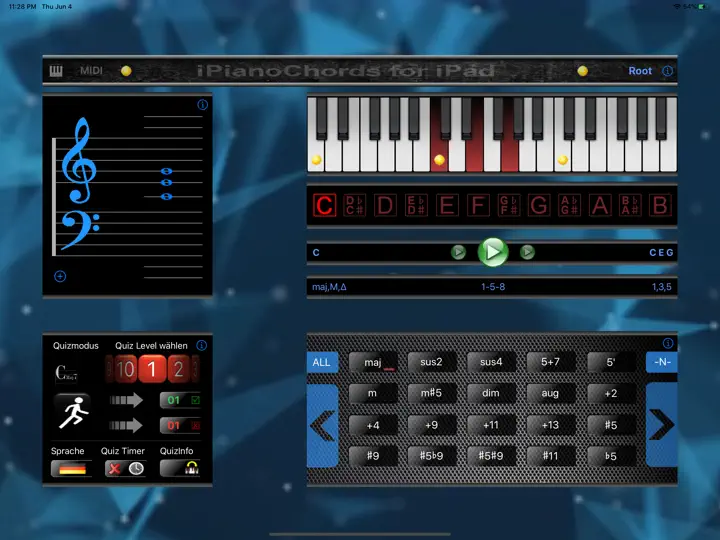This screenshot has height=540, width=720.
Task: Choose the #5b9 chord type
Action: 432,456
